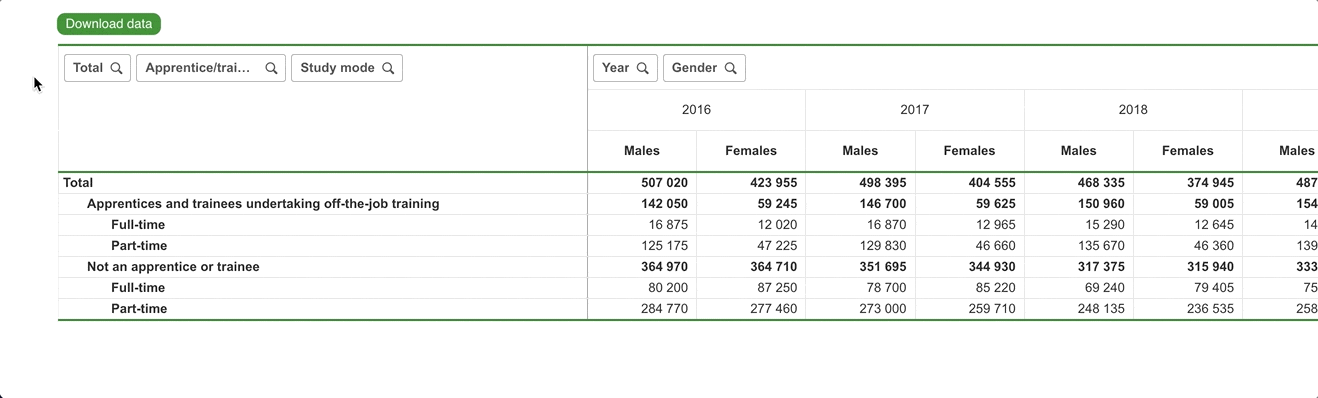Select the Apprentices and trainees off-the-job row
This screenshot has width=1318, height=398.
263,204
